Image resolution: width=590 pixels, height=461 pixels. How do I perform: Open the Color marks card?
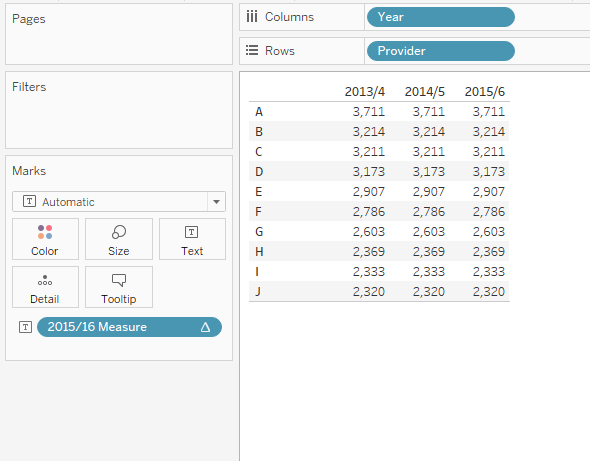pyautogui.click(x=45, y=239)
